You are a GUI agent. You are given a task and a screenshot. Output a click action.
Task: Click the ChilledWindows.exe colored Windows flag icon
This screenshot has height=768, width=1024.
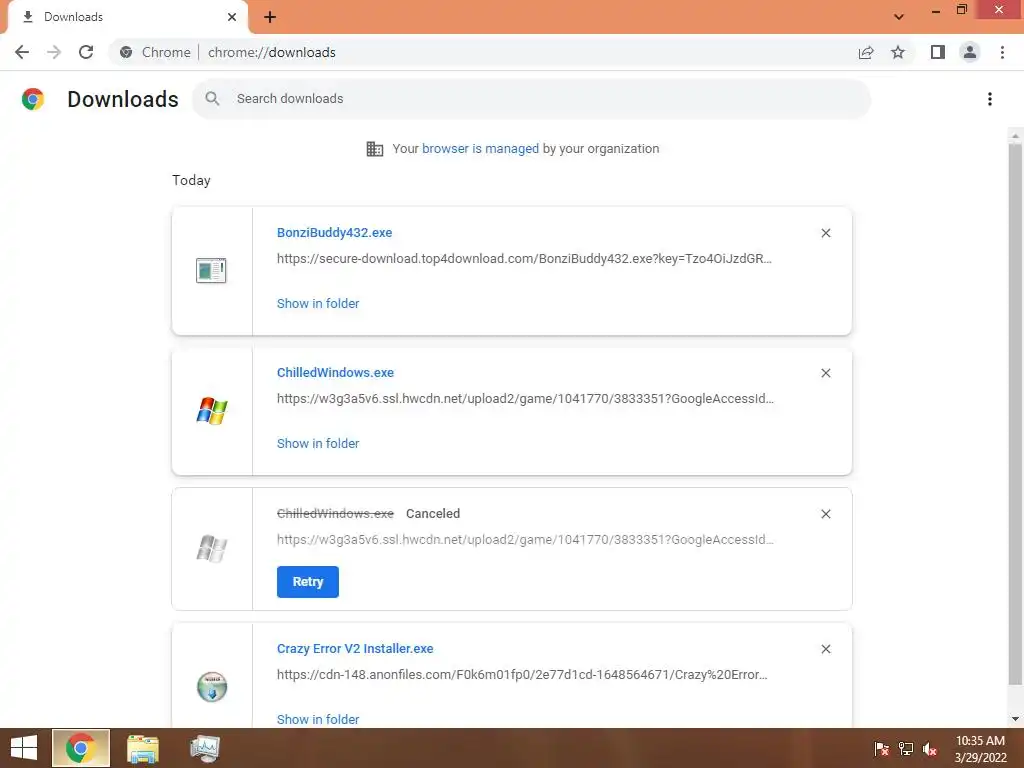(x=212, y=411)
